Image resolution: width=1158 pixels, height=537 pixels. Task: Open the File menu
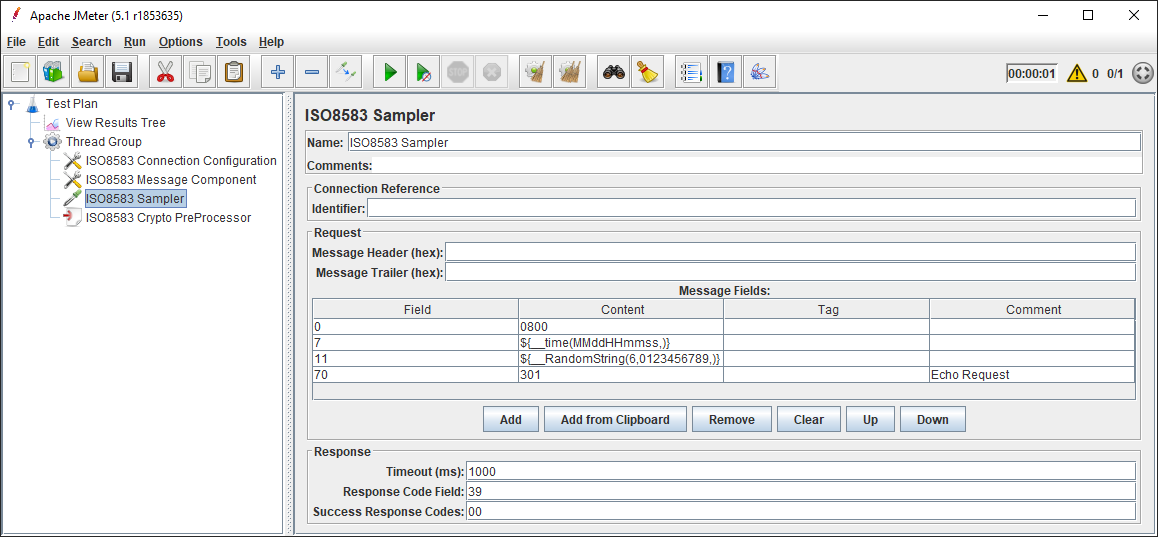pos(16,42)
